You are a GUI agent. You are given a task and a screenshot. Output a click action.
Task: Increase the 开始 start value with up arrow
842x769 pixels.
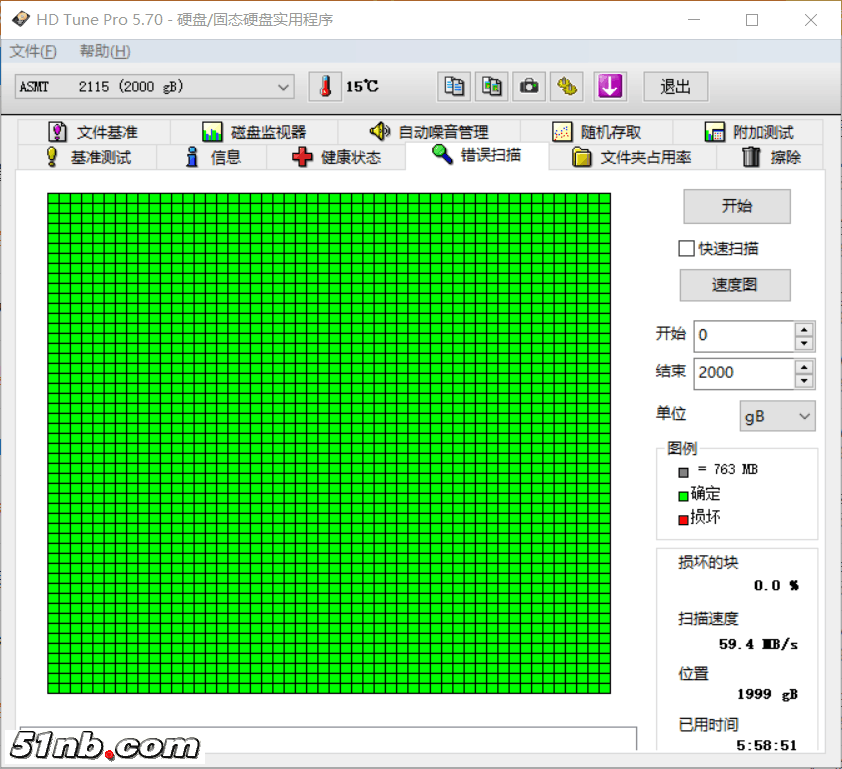[804, 329]
